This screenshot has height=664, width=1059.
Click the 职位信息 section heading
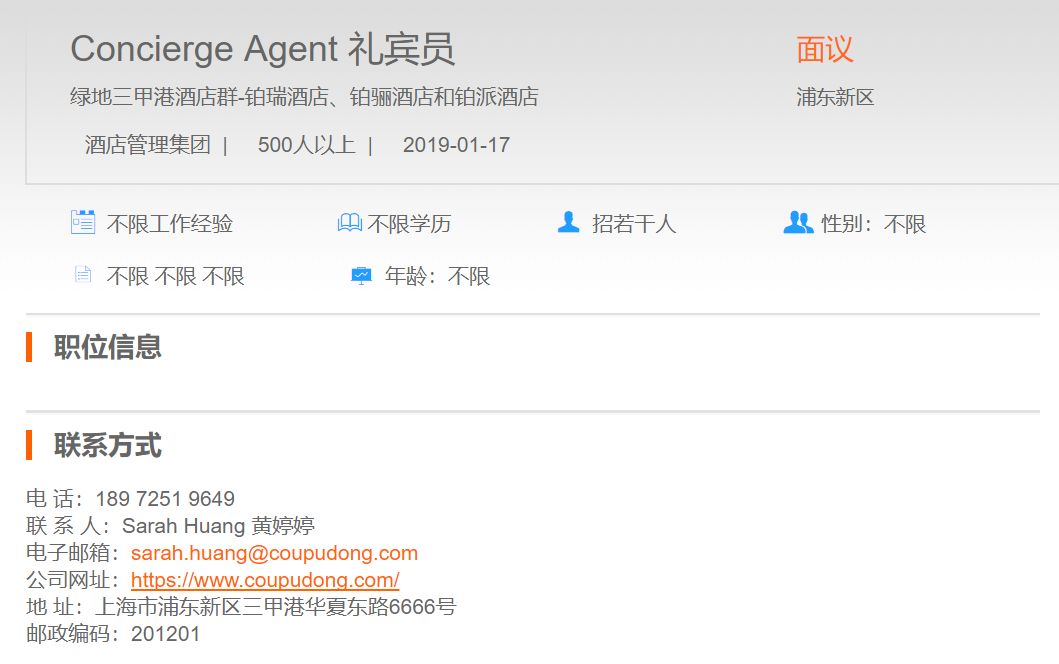point(107,347)
